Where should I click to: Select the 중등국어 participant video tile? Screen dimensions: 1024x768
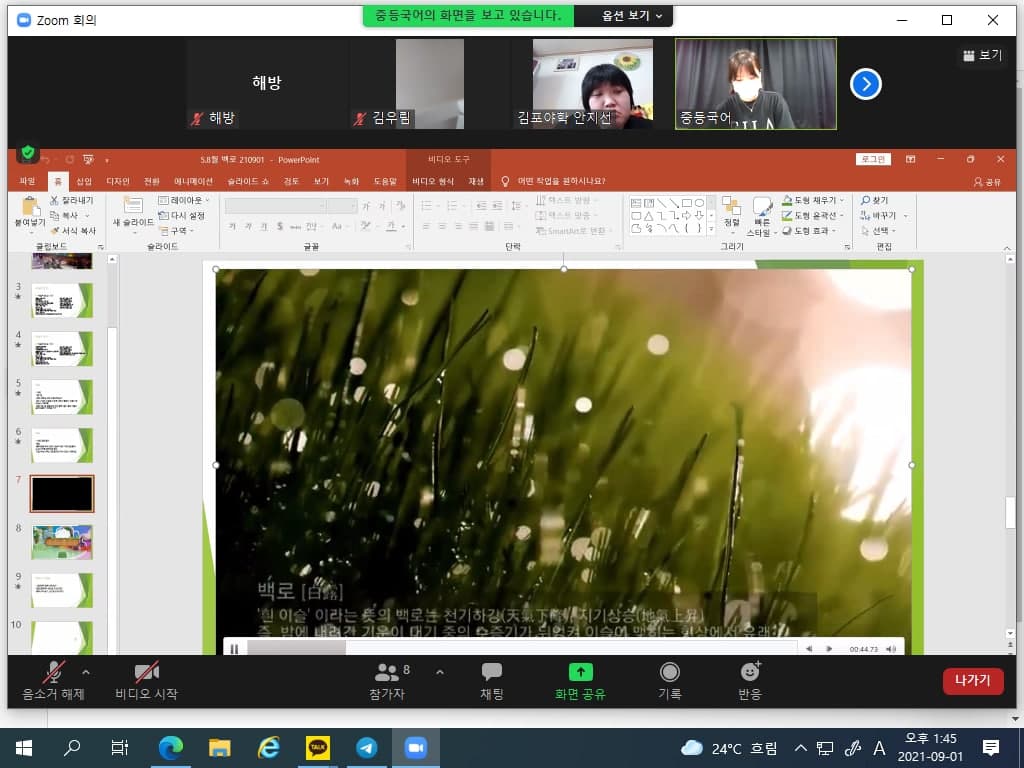pos(756,84)
